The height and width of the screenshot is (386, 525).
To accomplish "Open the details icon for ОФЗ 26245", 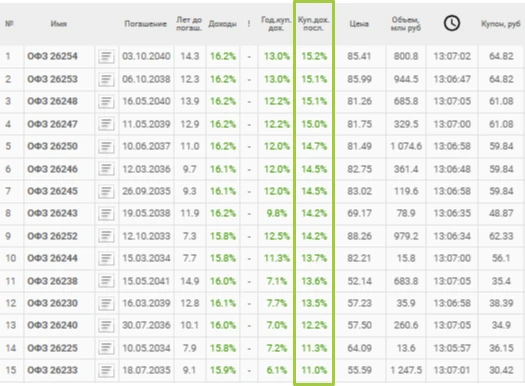I will click(106, 191).
